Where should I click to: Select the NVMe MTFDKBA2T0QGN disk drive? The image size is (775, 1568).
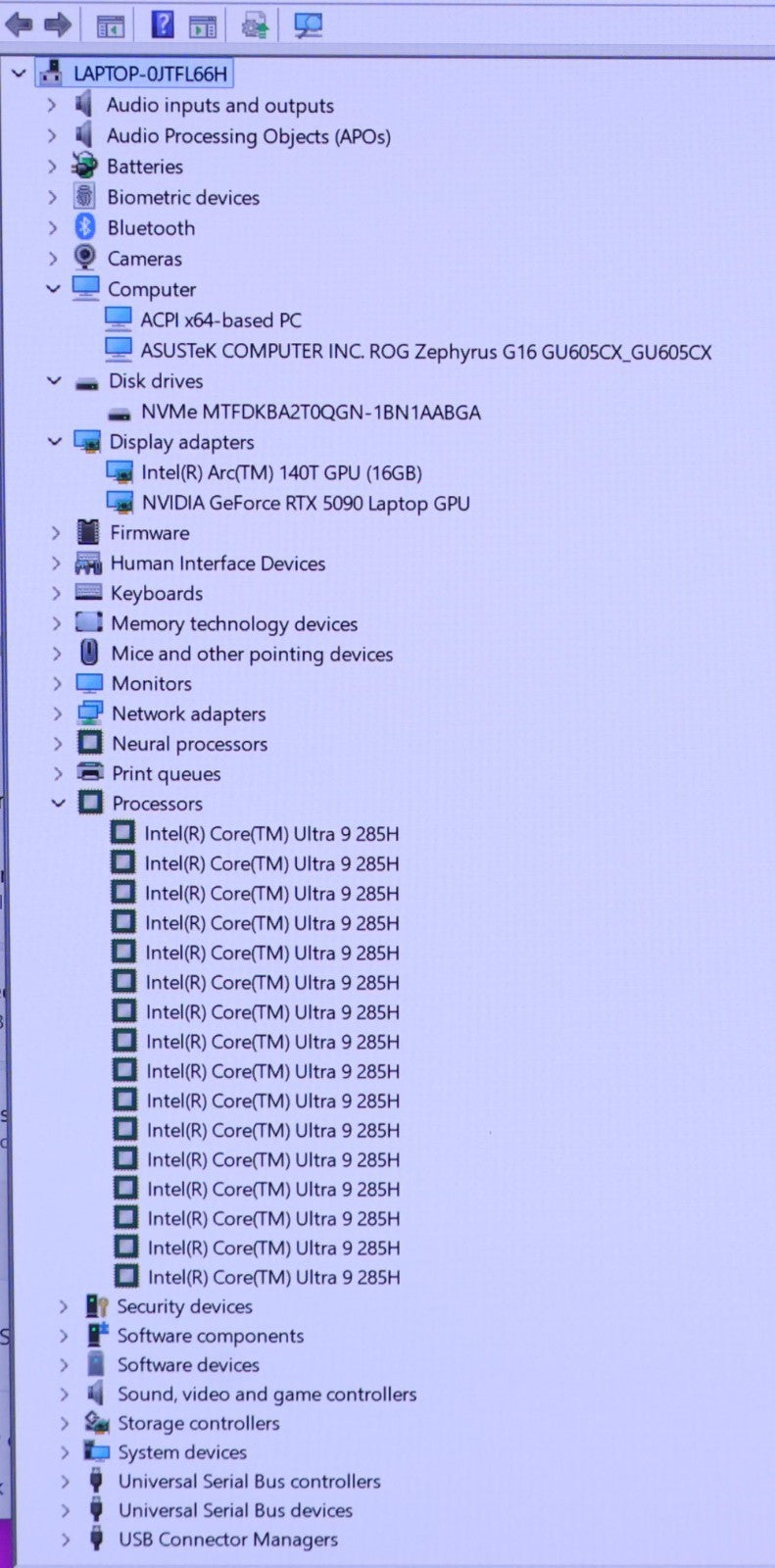310,413
